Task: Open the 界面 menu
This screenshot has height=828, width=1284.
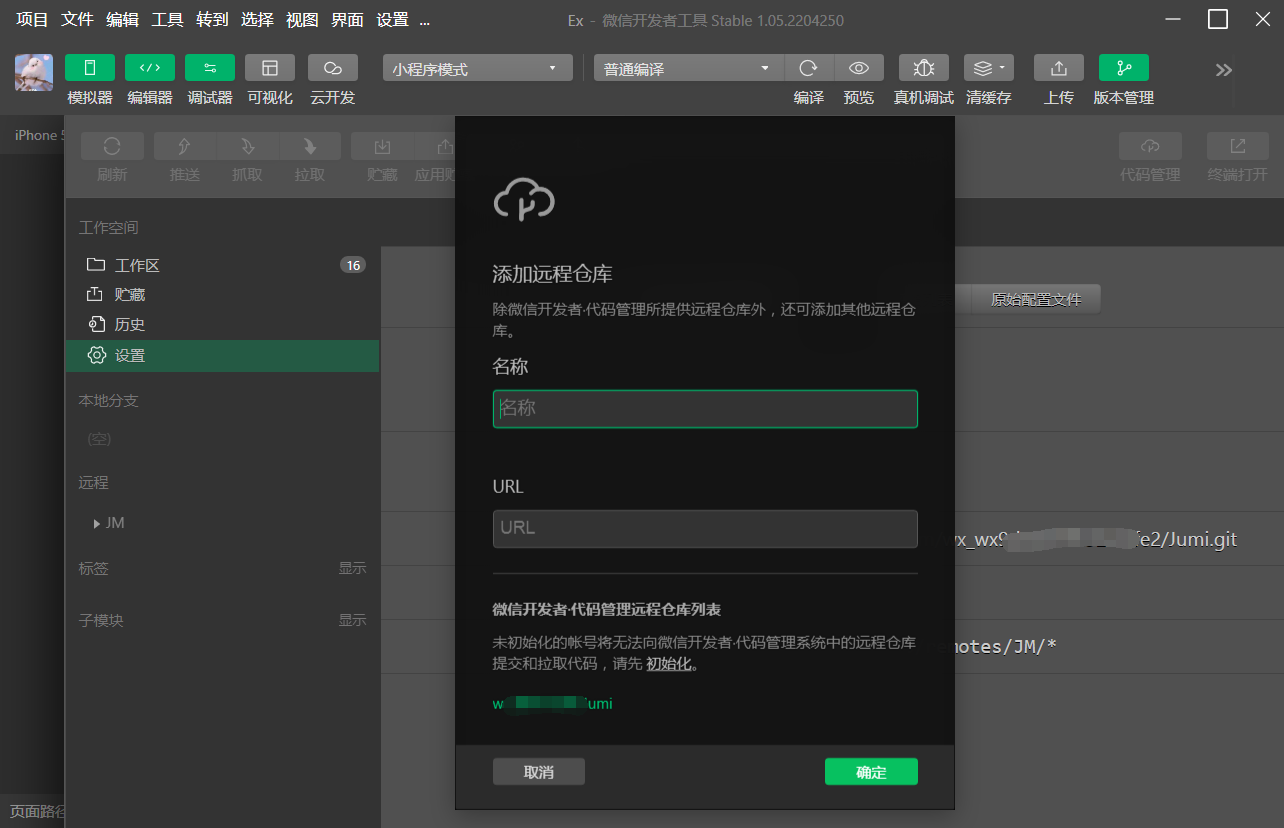Action: tap(347, 19)
